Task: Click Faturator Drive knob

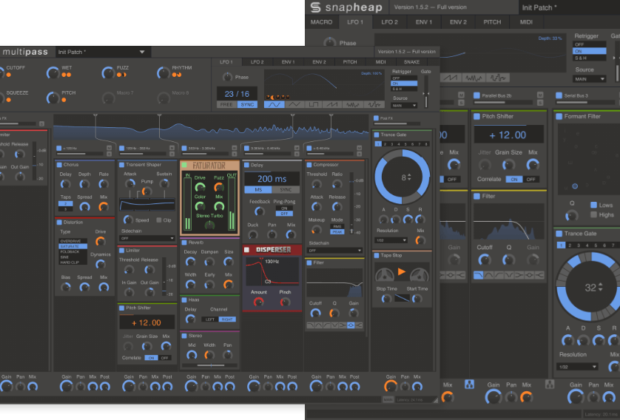Action: [200, 187]
